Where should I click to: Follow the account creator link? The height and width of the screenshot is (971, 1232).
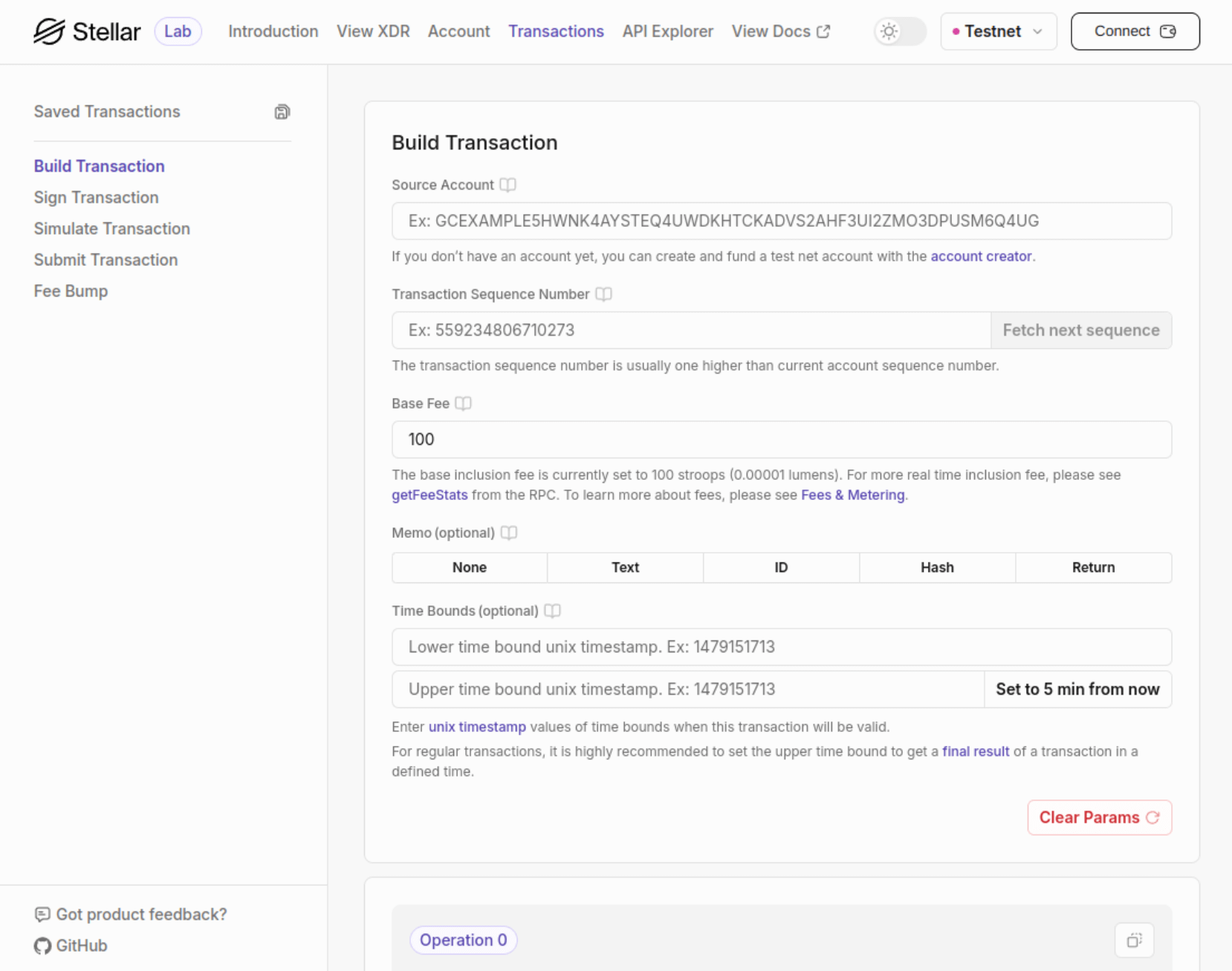pyautogui.click(x=981, y=256)
